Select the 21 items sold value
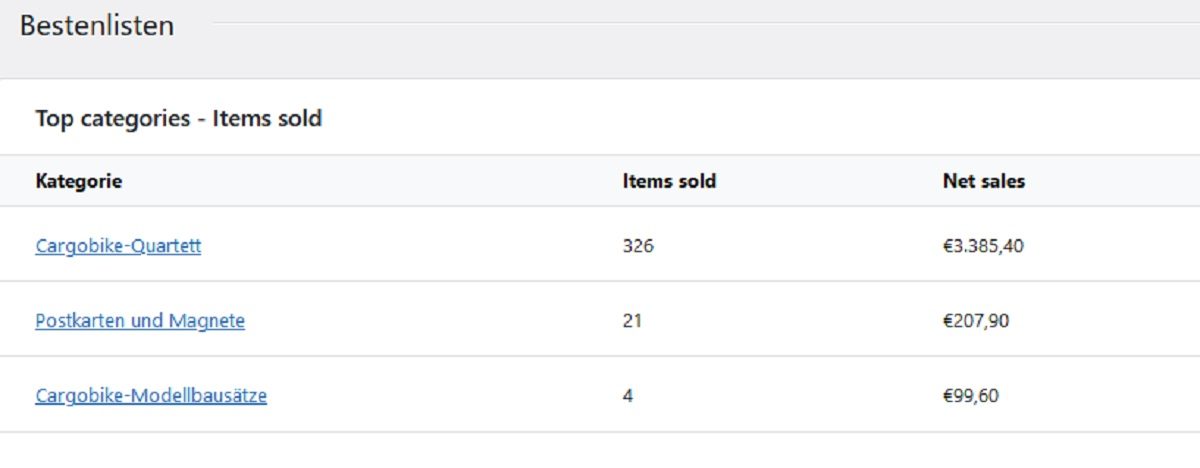This screenshot has height=468, width=1200. click(x=632, y=321)
